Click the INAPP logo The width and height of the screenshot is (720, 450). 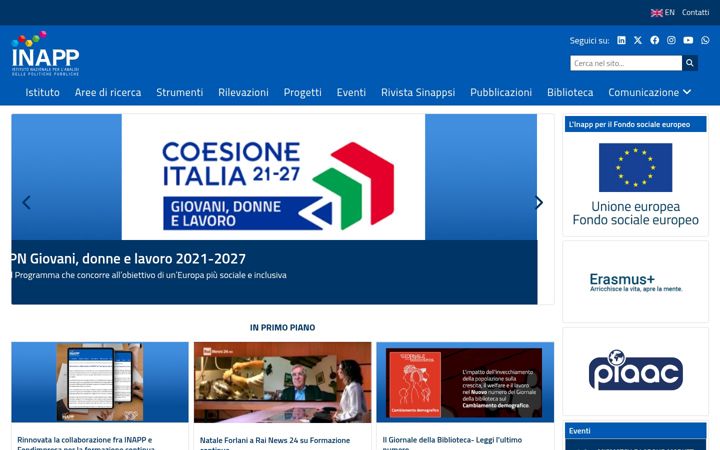(45, 54)
